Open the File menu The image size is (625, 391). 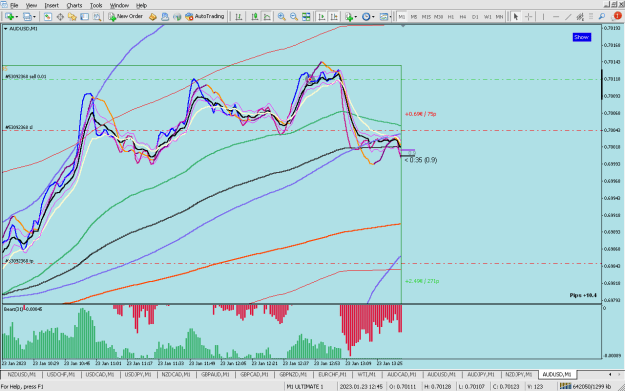point(14,6)
